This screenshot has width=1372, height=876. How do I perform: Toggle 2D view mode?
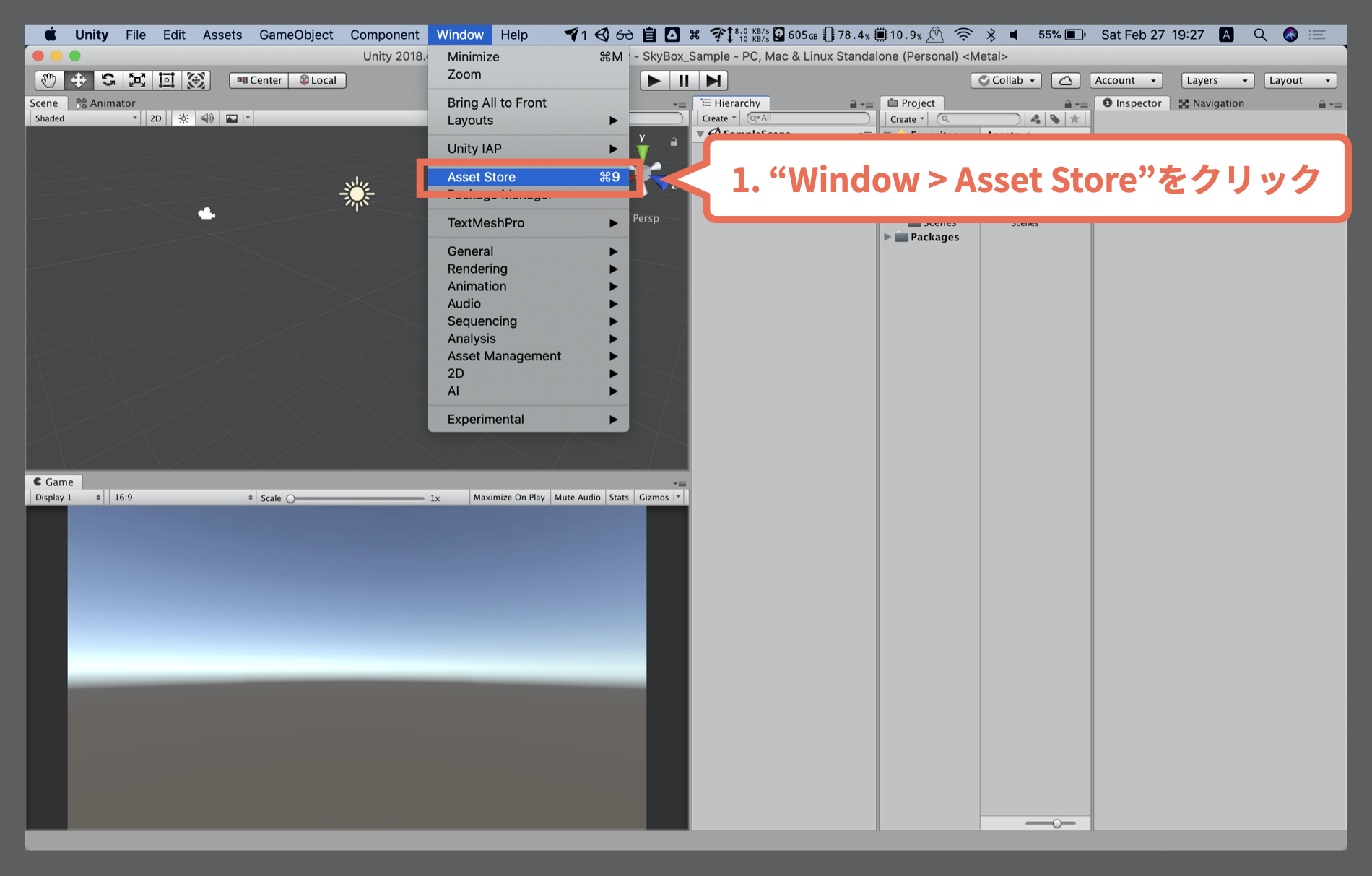(x=156, y=118)
